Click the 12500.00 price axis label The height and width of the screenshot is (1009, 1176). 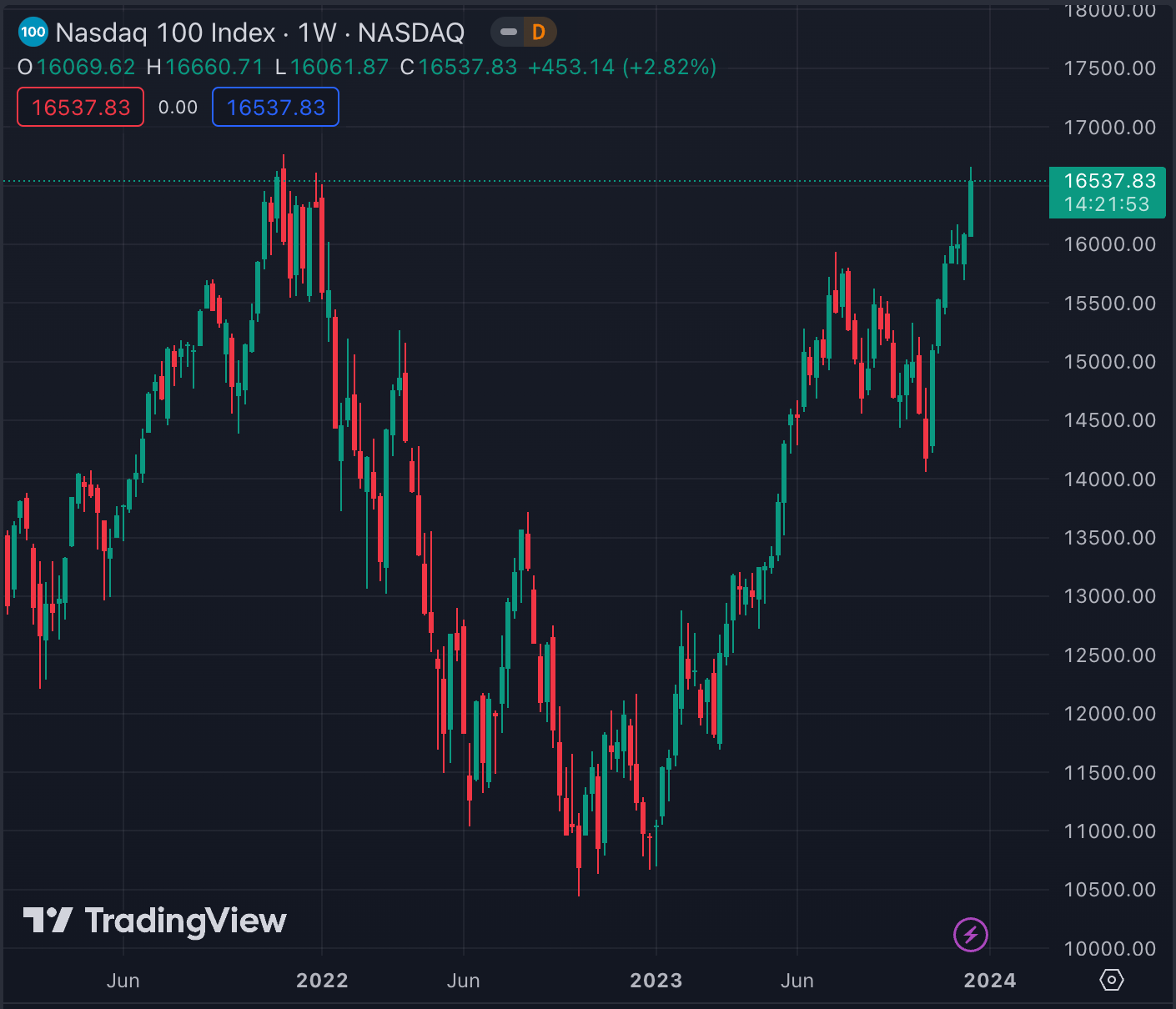1110,655
